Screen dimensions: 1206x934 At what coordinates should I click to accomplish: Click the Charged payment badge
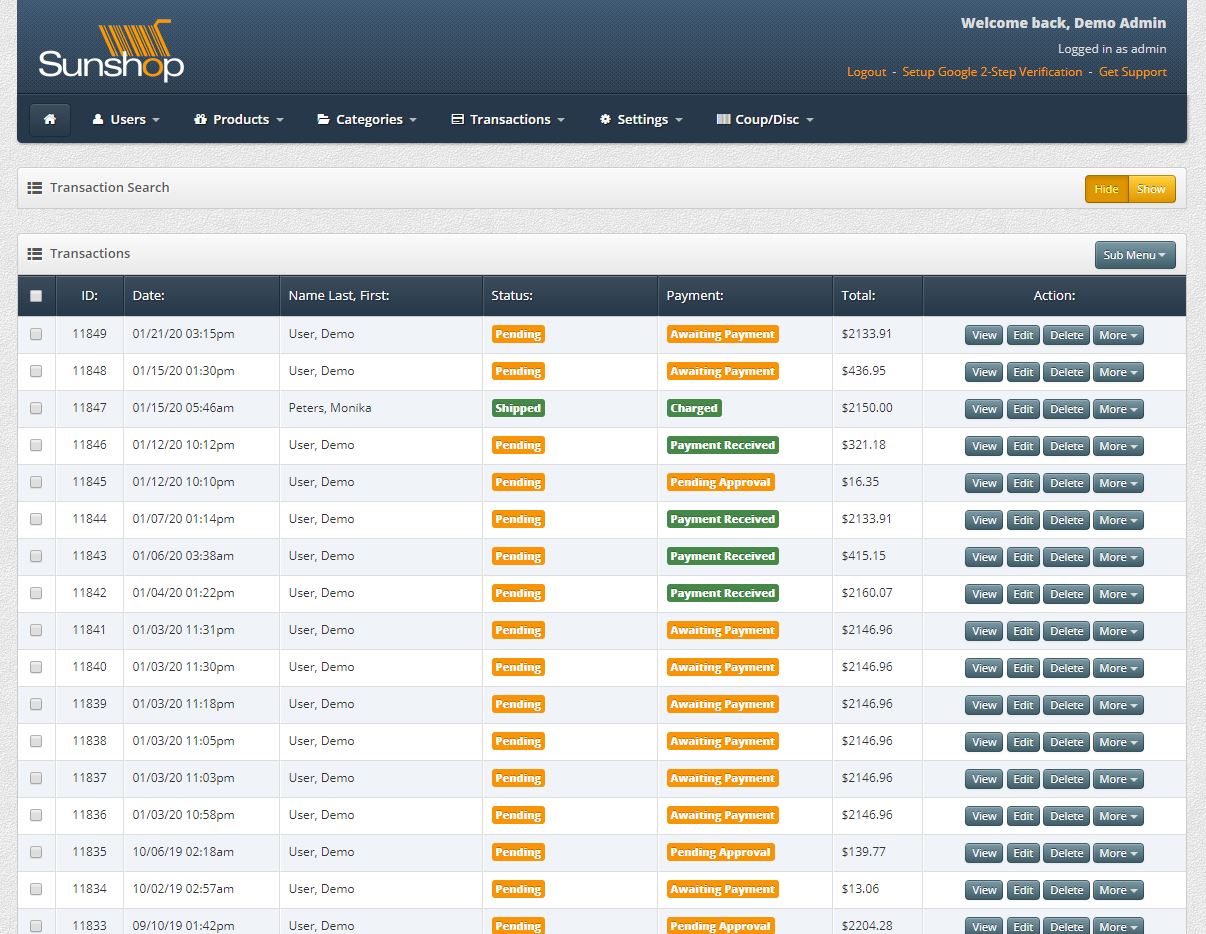[x=694, y=408]
